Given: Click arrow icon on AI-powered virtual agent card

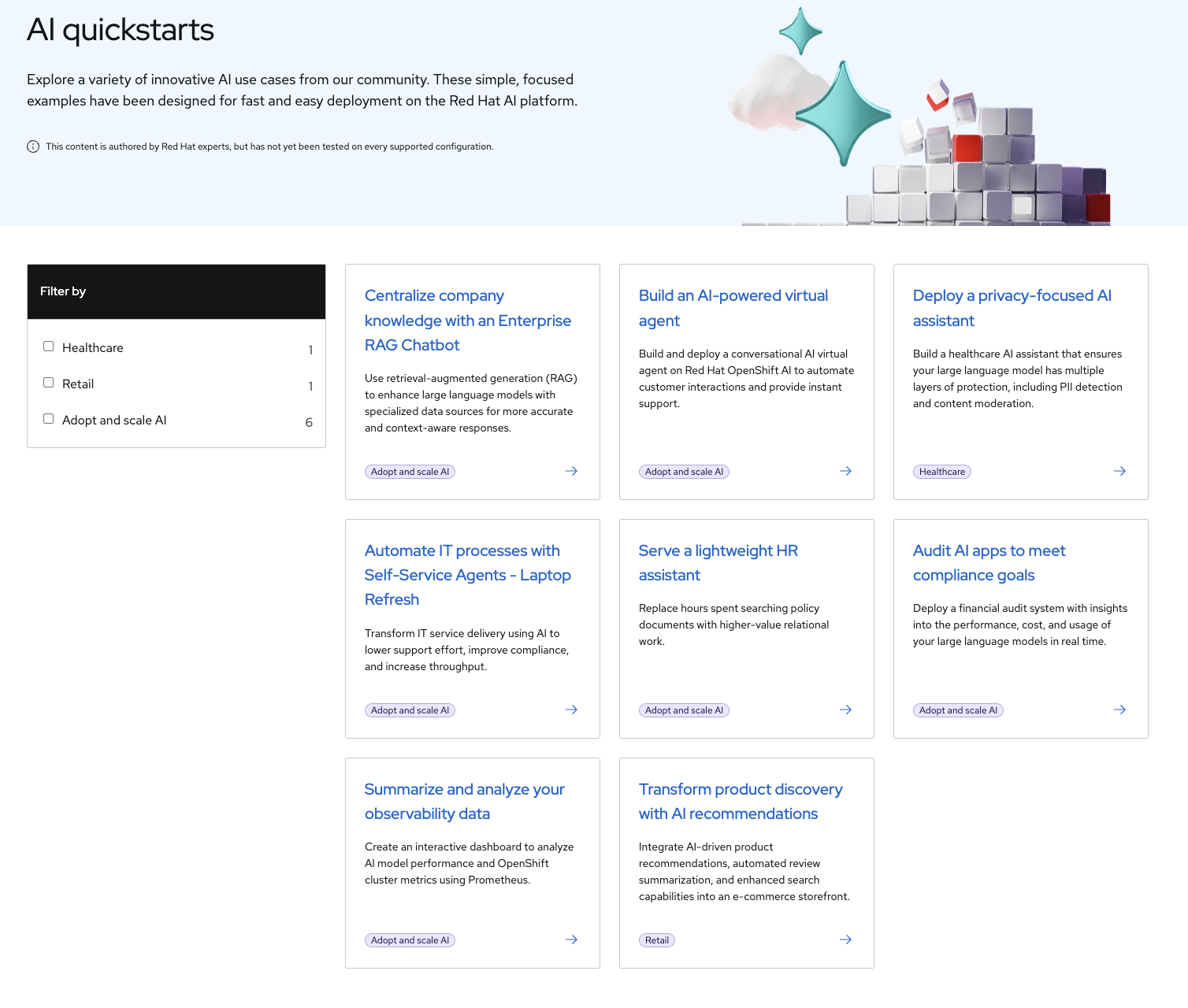Looking at the screenshot, I should (845, 471).
